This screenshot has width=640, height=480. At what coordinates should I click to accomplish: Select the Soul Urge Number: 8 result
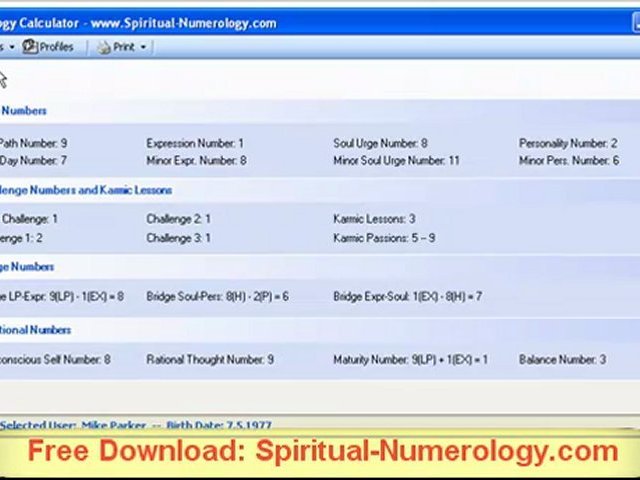380,144
